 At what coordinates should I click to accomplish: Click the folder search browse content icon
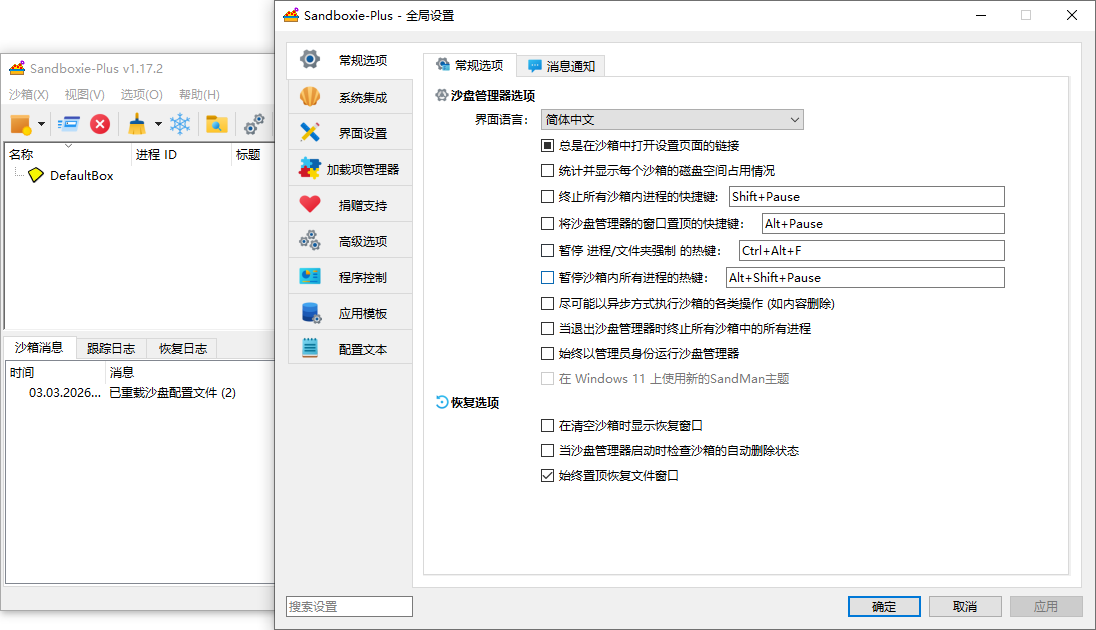[216, 124]
